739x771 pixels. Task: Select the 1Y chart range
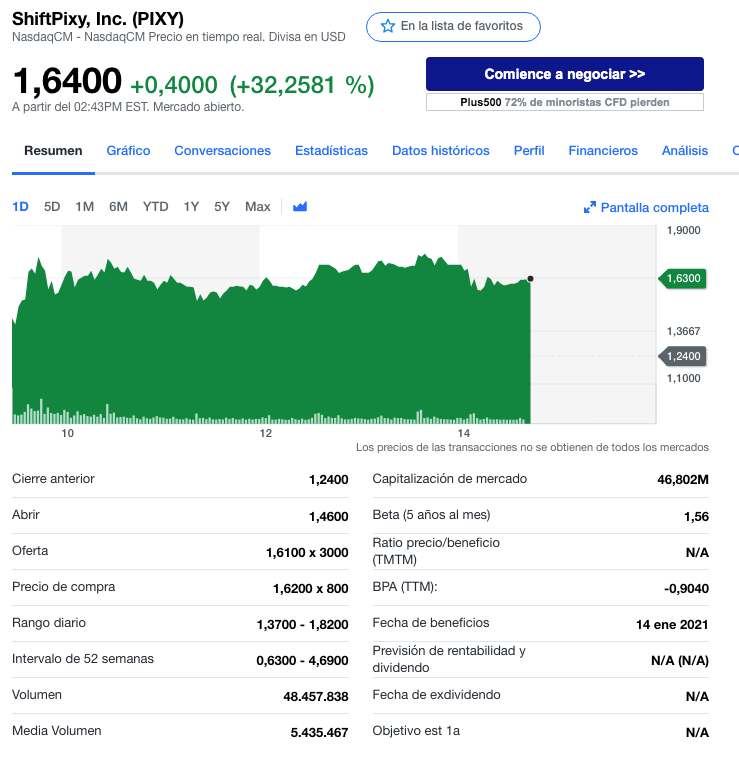point(191,207)
